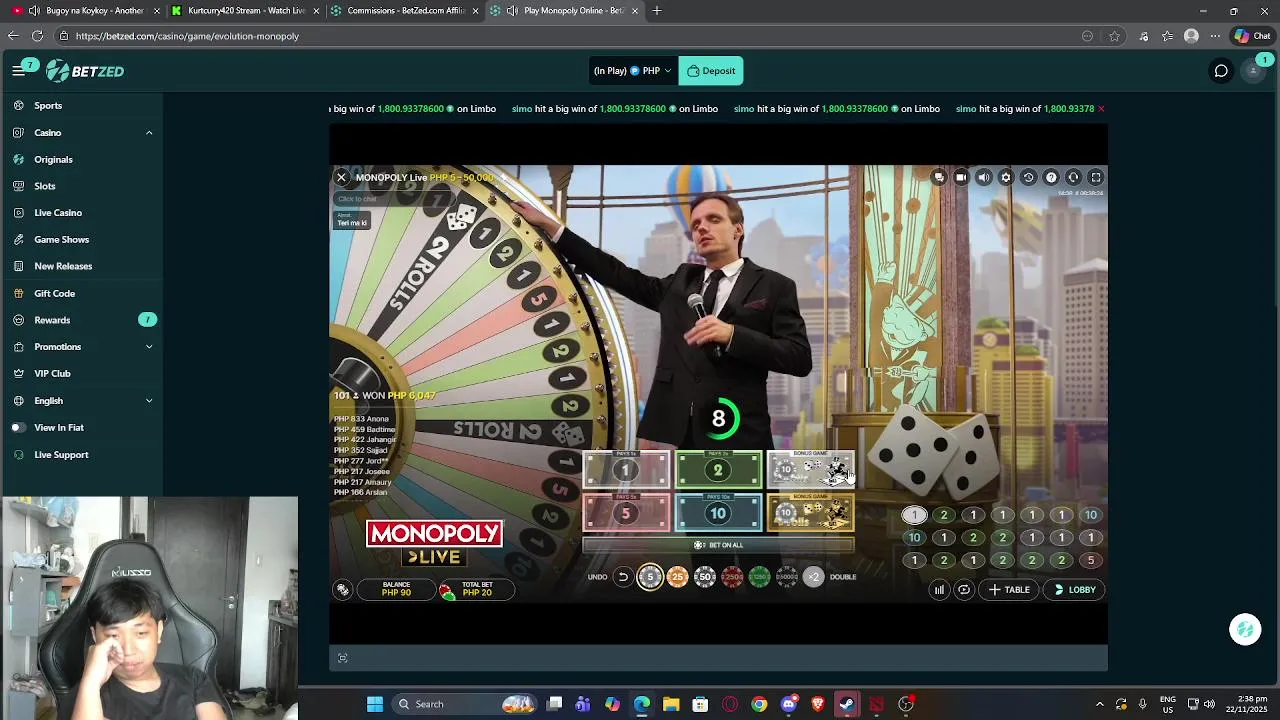Open the Copilot Chat button
The height and width of the screenshot is (720, 1280).
[1252, 36]
